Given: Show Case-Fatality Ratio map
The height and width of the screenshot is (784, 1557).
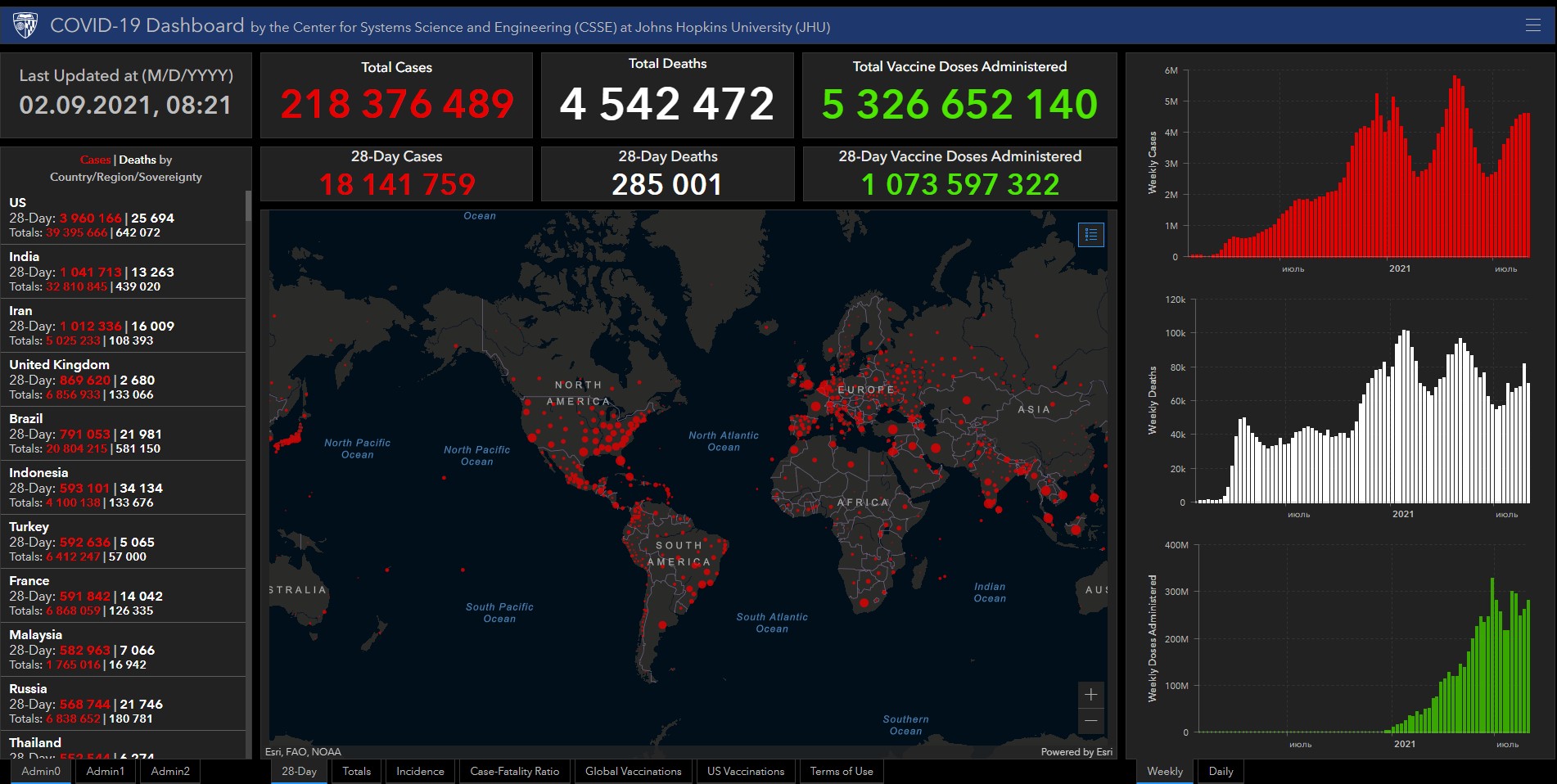Looking at the screenshot, I should point(514,771).
